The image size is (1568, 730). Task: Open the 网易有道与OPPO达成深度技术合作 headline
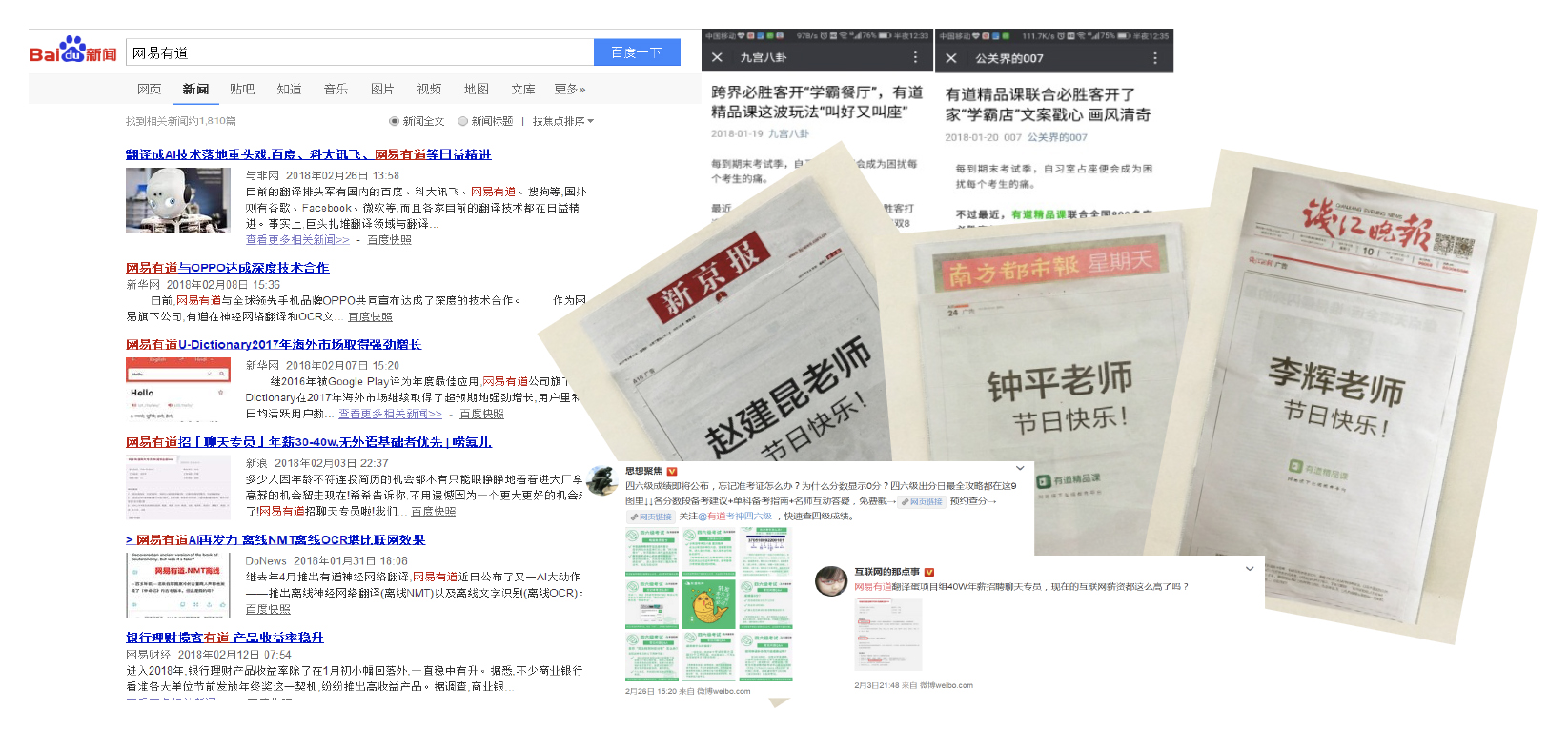click(228, 268)
